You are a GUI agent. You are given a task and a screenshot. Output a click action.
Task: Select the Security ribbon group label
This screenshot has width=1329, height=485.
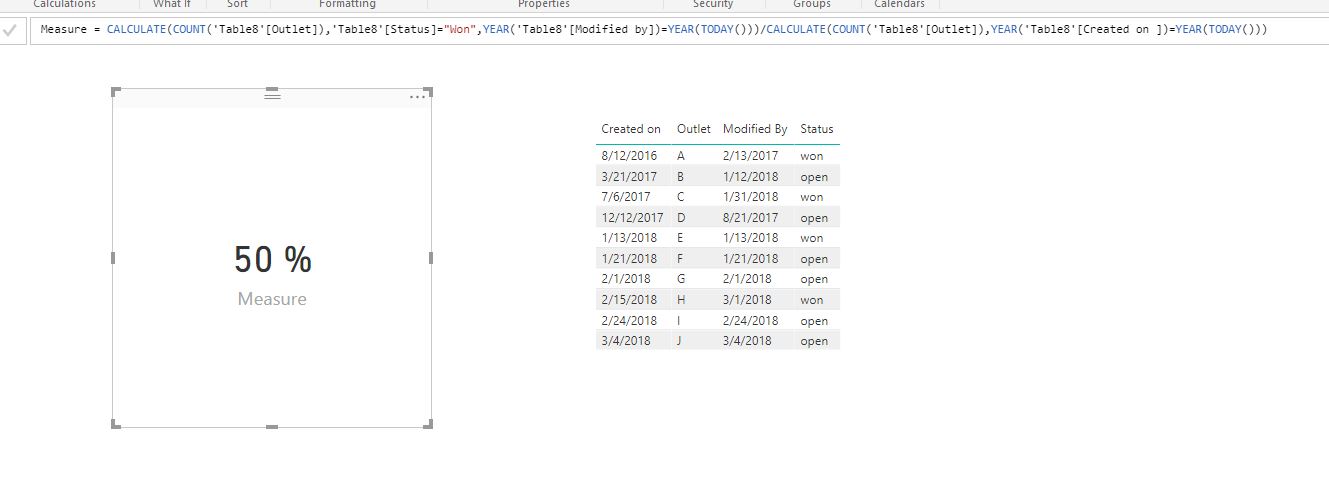pyautogui.click(x=712, y=5)
